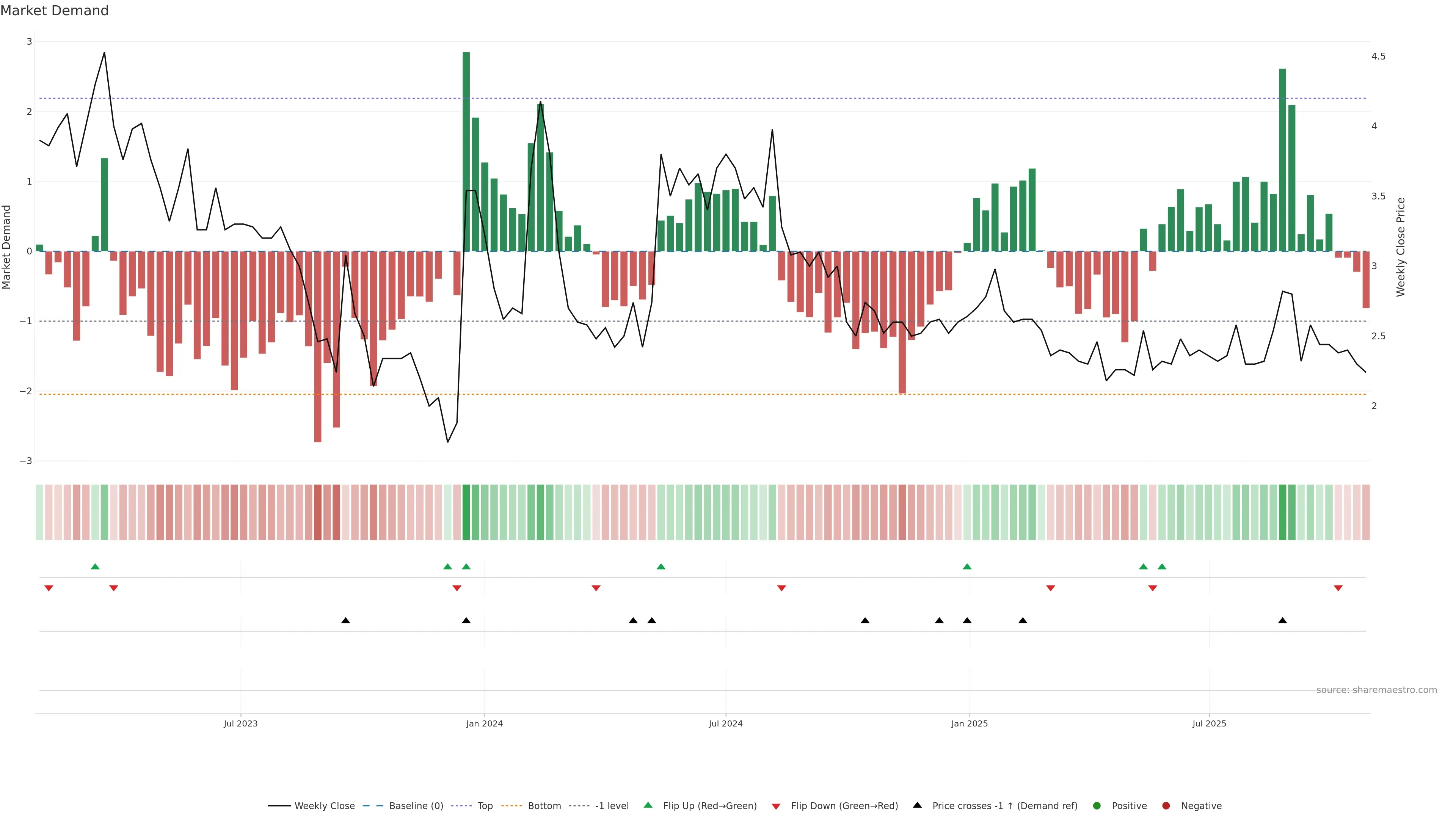Click the darkest green heatmap strip cell
Image resolution: width=1456 pixels, height=819 pixels.
click(466, 512)
